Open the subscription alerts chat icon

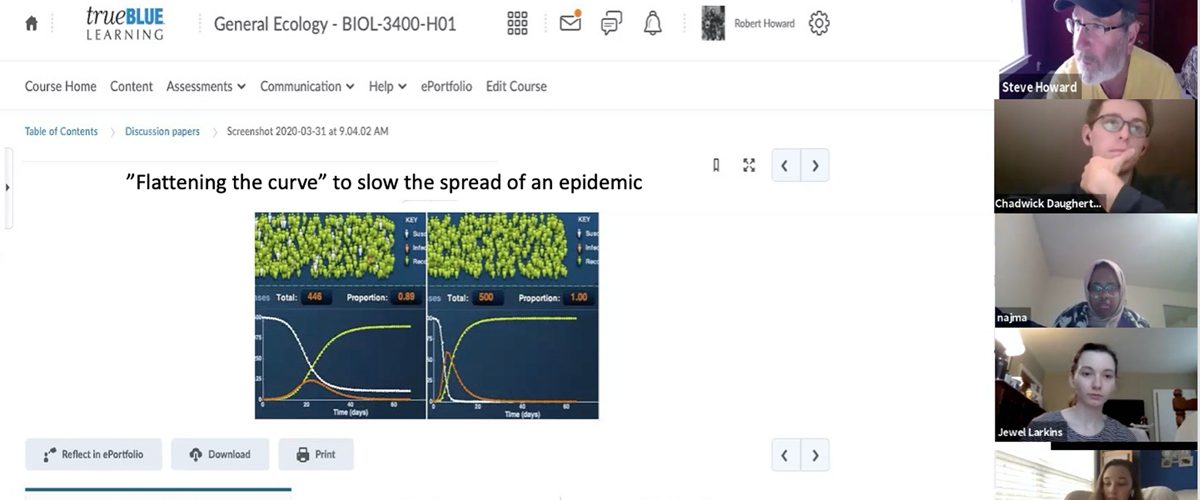[x=611, y=23]
